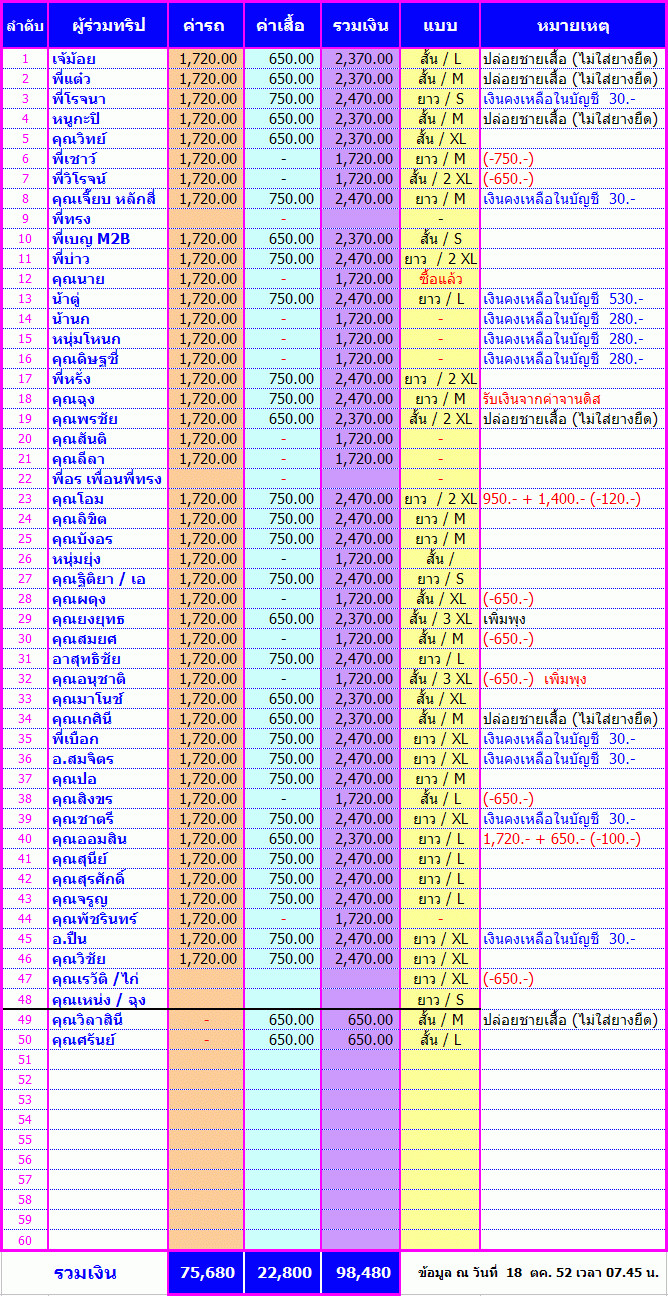This screenshot has width=668, height=1296.
Task: Click the name cell คุณมาโนช์
Action: pyautogui.click(x=108, y=698)
